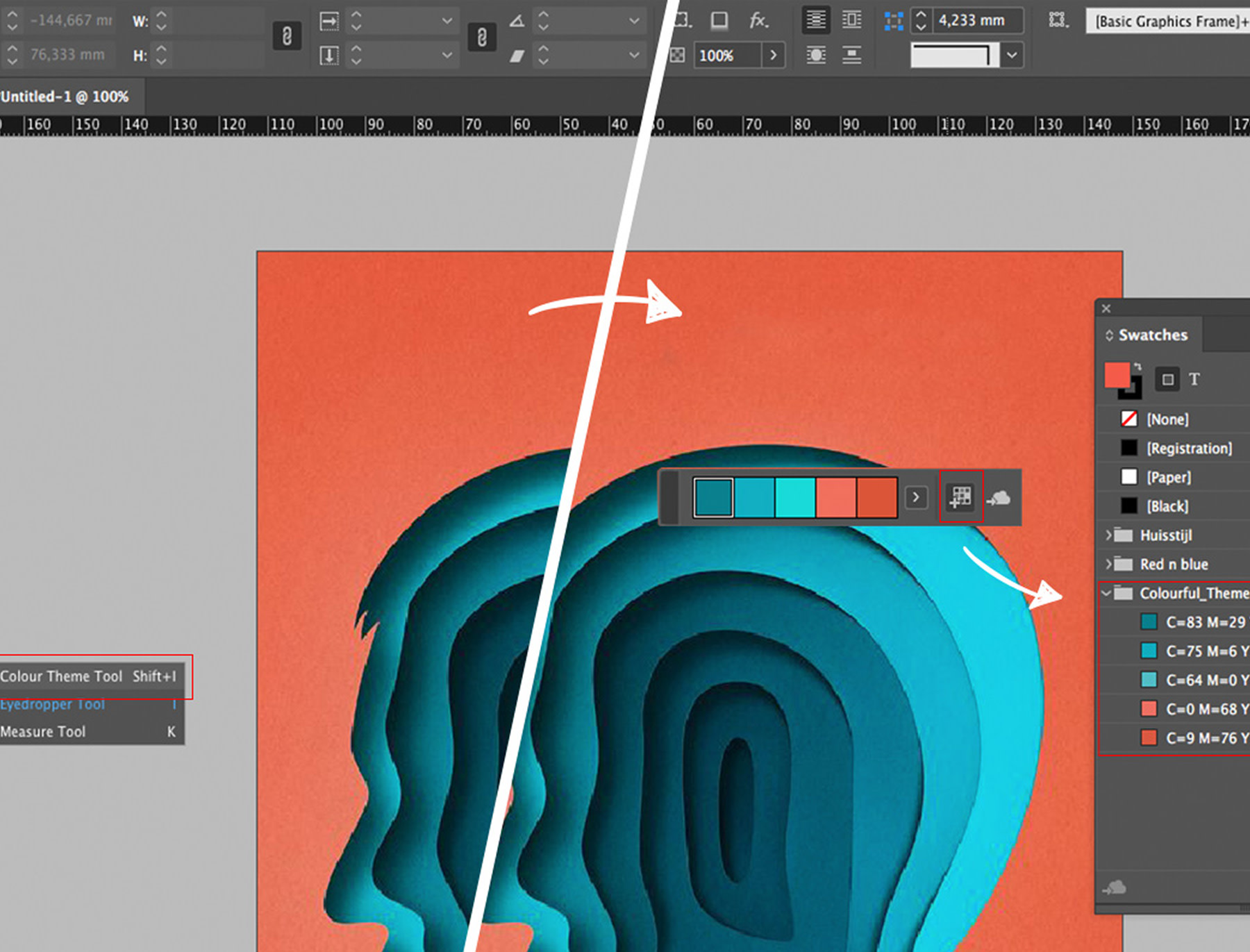Screen dimensions: 1250x952
Task: Click the opacity field showing 100%
Action: 726,55
